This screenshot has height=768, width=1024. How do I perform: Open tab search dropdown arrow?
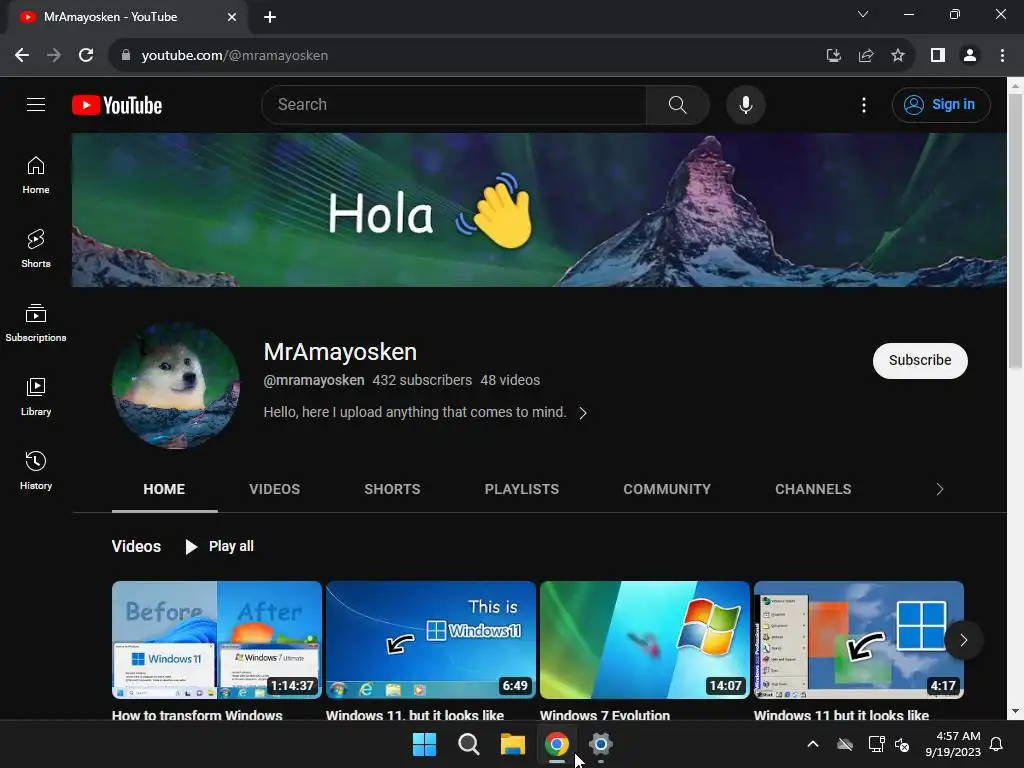pos(863,14)
